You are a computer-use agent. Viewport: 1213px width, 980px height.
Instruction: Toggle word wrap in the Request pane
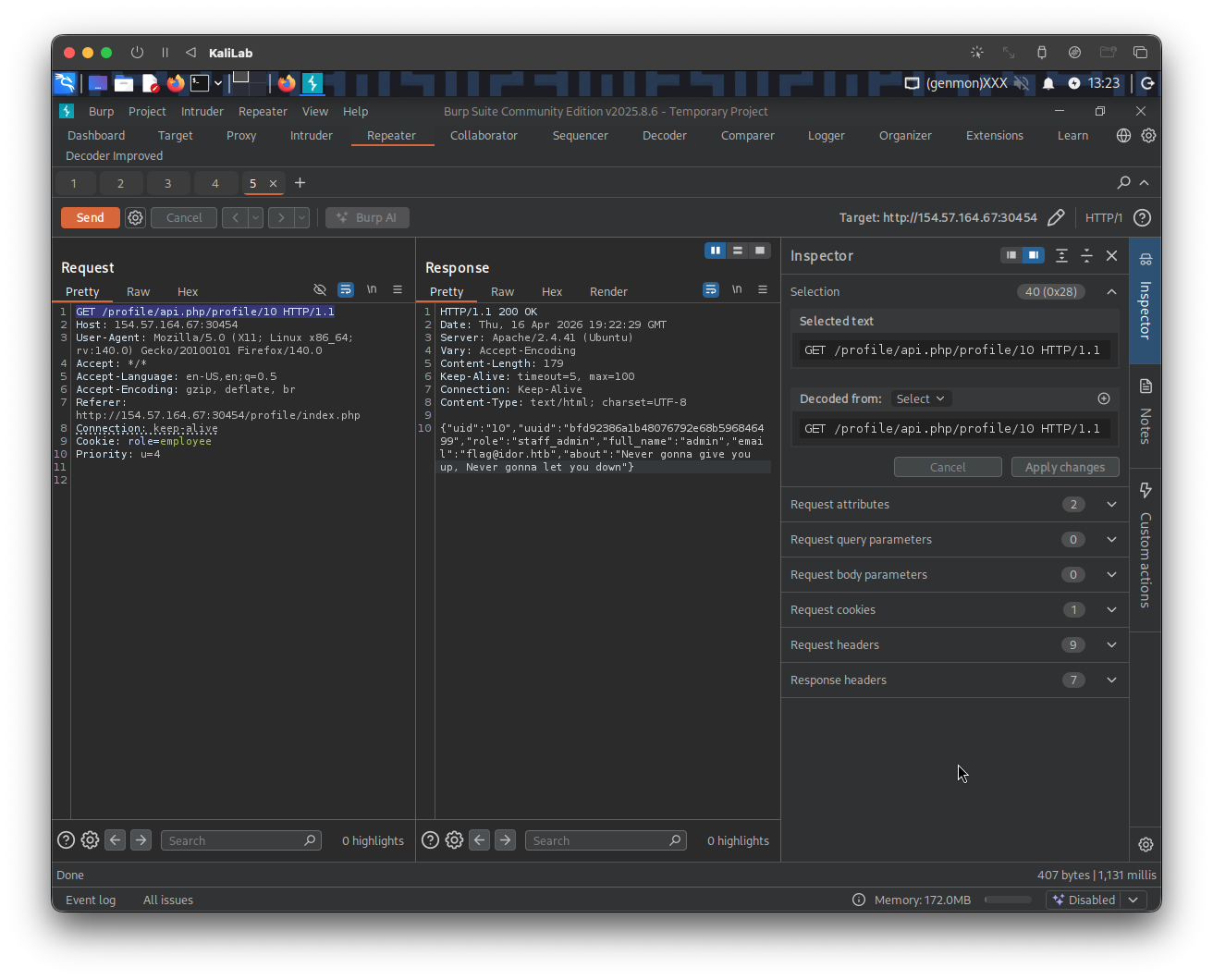[346, 289]
